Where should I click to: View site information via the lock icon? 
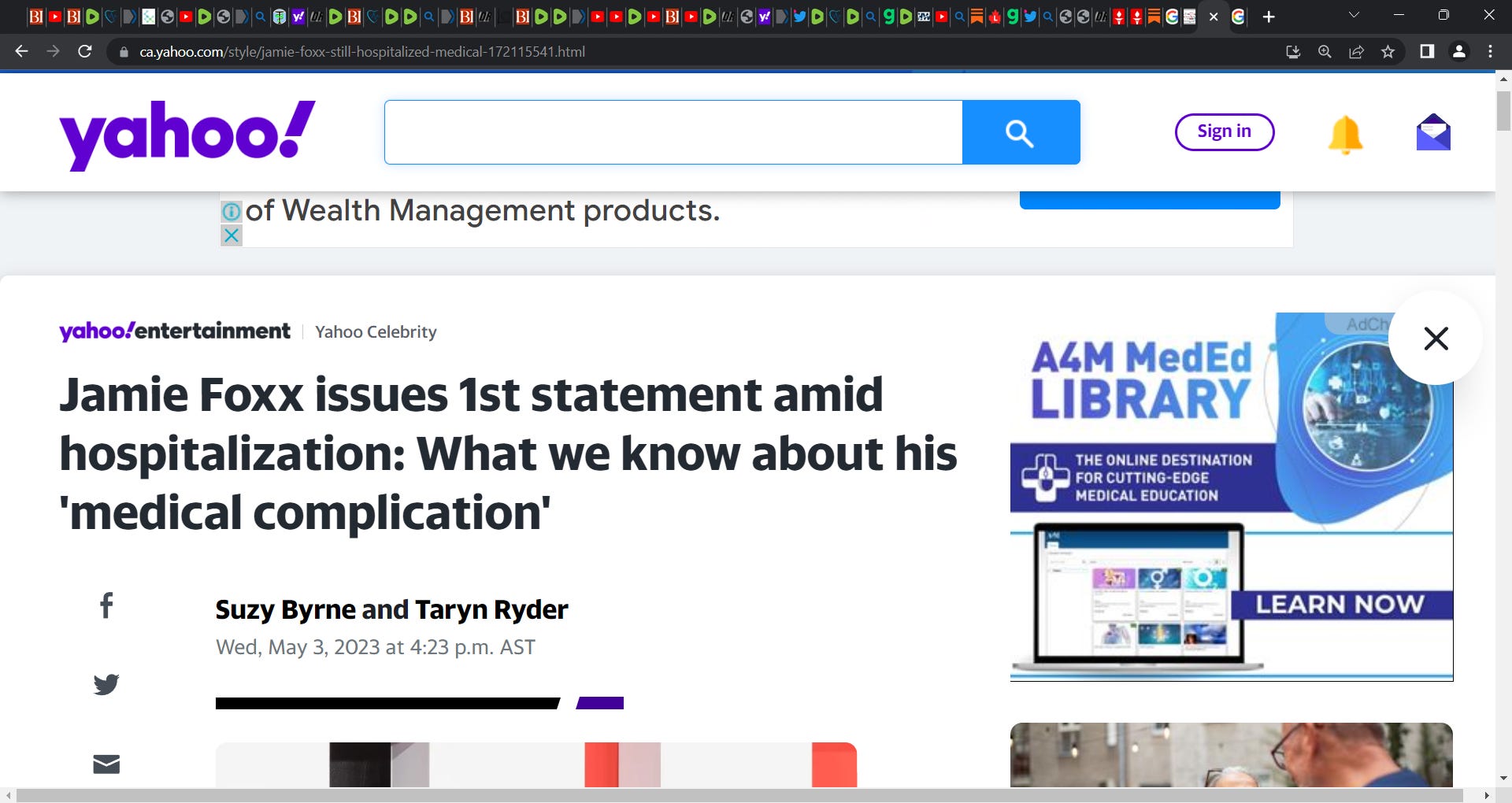point(123,52)
